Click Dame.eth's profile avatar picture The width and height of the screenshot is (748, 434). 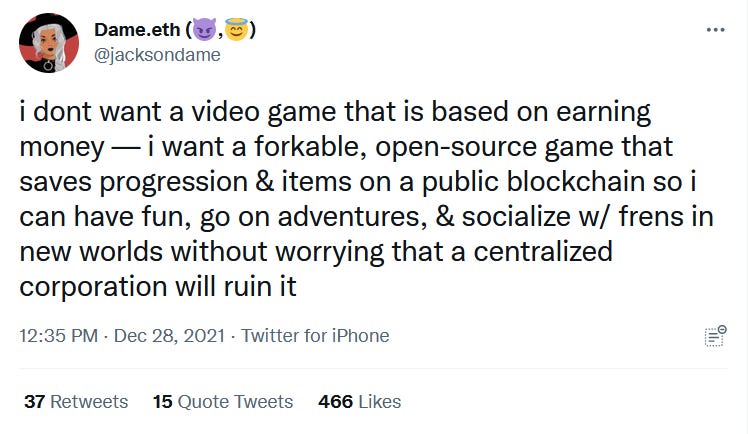[x=49, y=43]
